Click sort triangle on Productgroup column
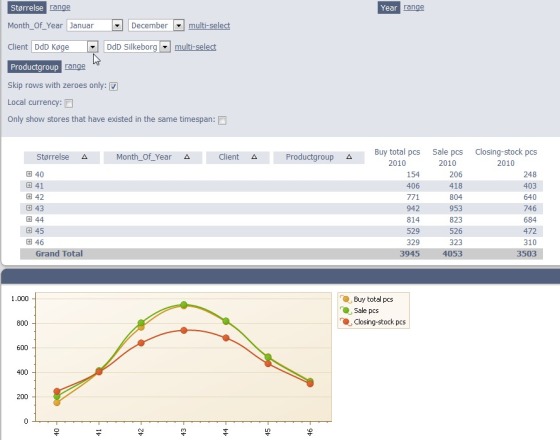This screenshot has height=440, width=560. (x=349, y=157)
